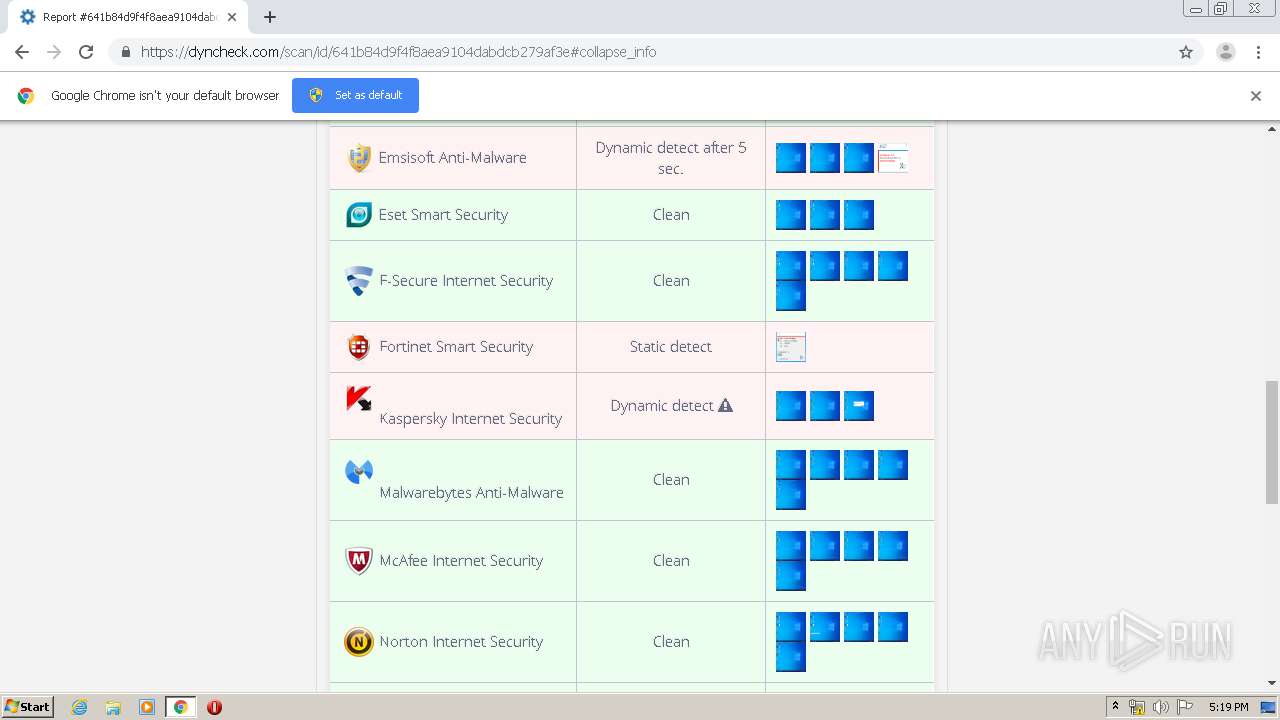Open Windows Media Player from the taskbar
Viewport: 1280px width, 720px height.
coord(147,707)
